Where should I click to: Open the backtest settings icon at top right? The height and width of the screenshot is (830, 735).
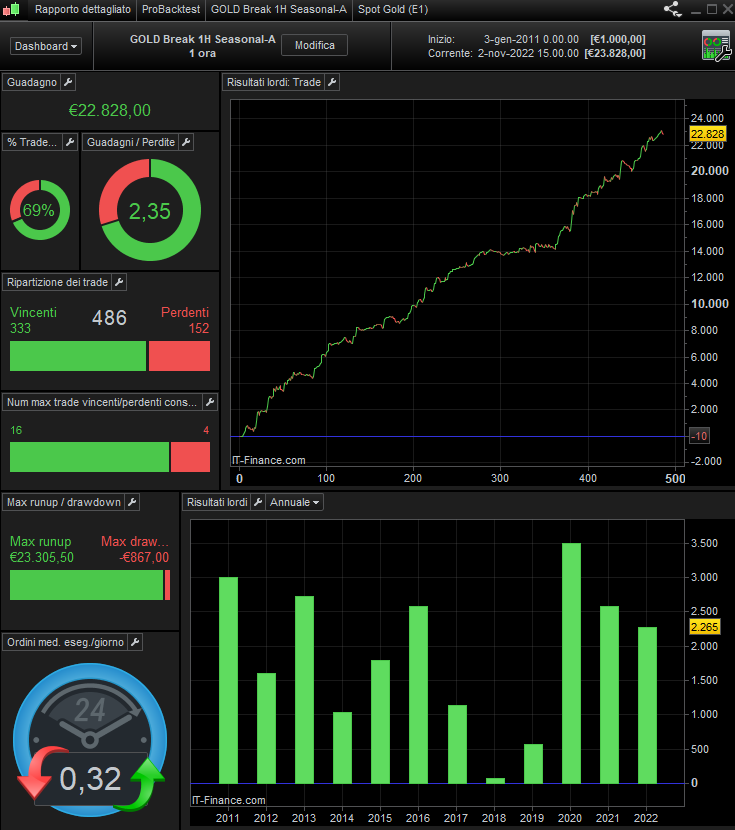pos(716,46)
